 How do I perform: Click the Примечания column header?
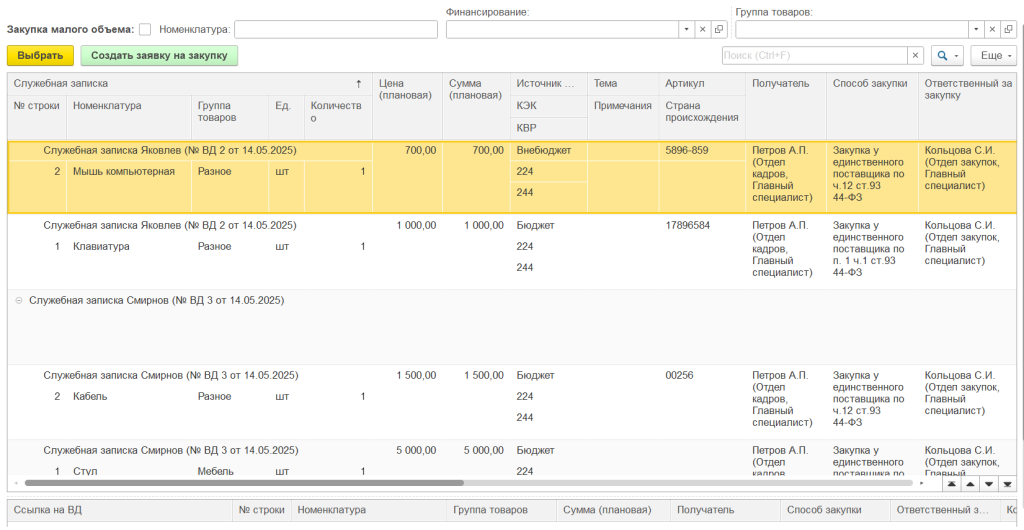coord(623,117)
